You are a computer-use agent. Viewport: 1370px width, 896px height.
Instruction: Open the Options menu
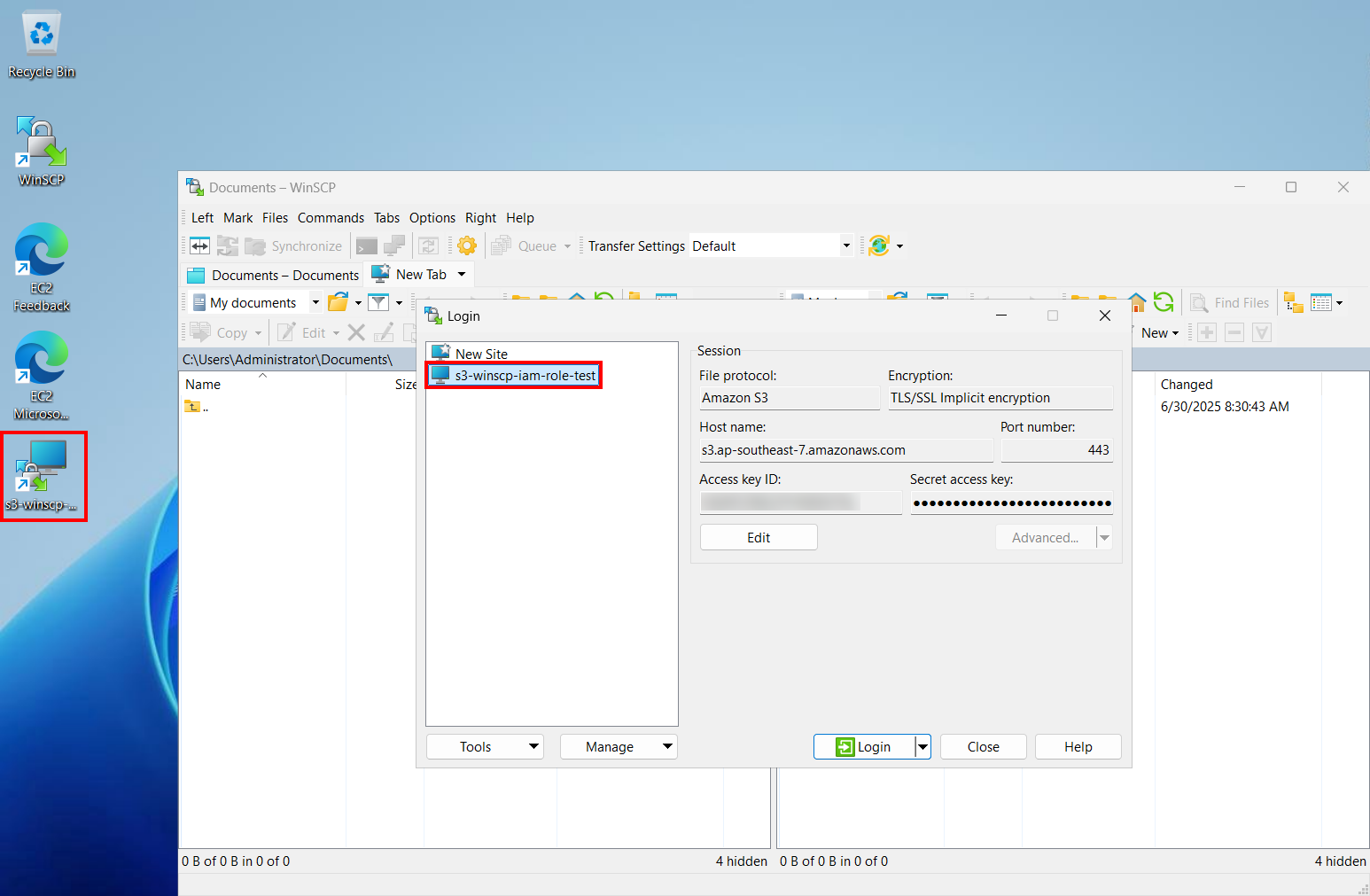[x=432, y=217]
